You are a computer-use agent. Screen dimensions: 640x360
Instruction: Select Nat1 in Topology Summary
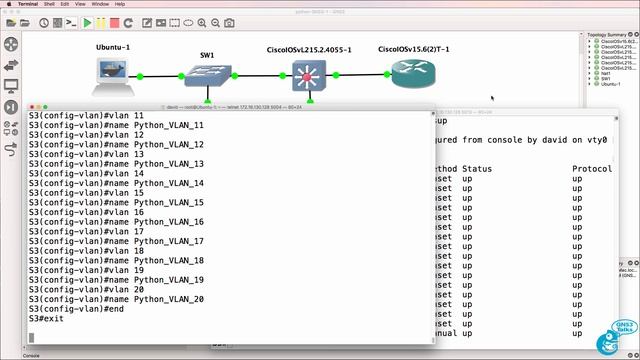pyautogui.click(x=605, y=73)
